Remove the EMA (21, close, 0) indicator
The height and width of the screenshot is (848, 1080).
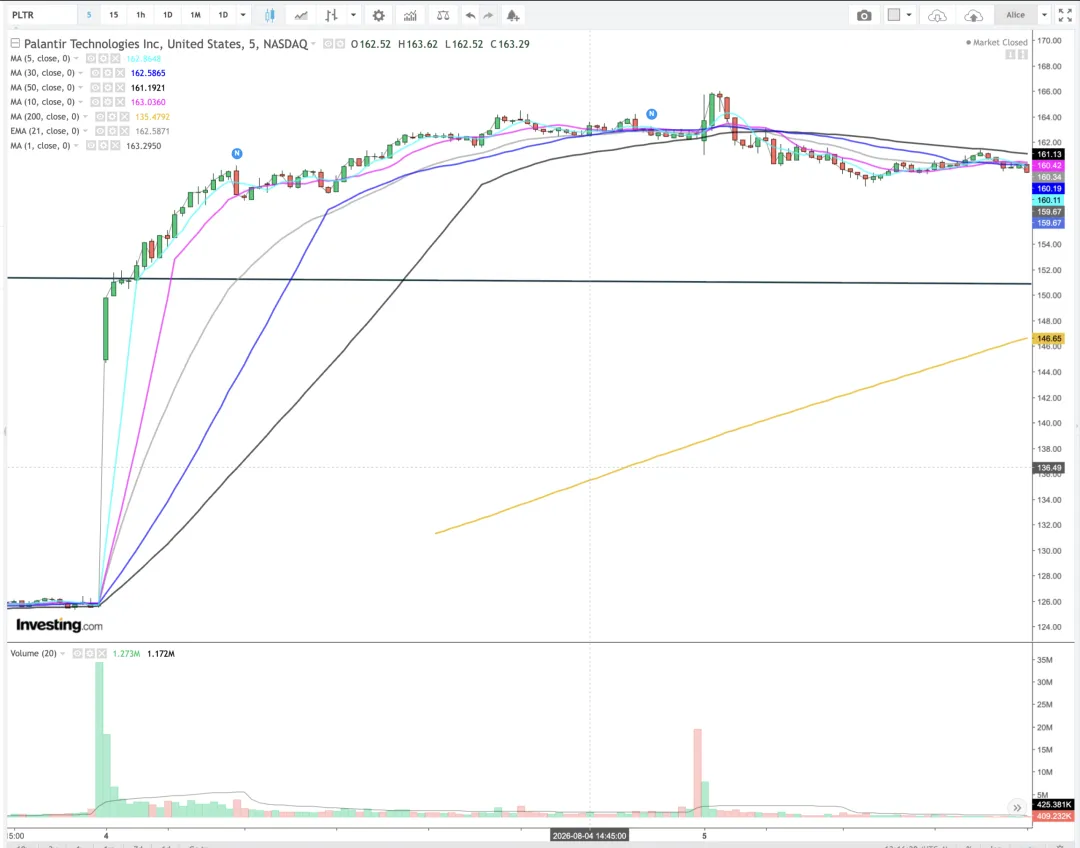[x=125, y=131]
